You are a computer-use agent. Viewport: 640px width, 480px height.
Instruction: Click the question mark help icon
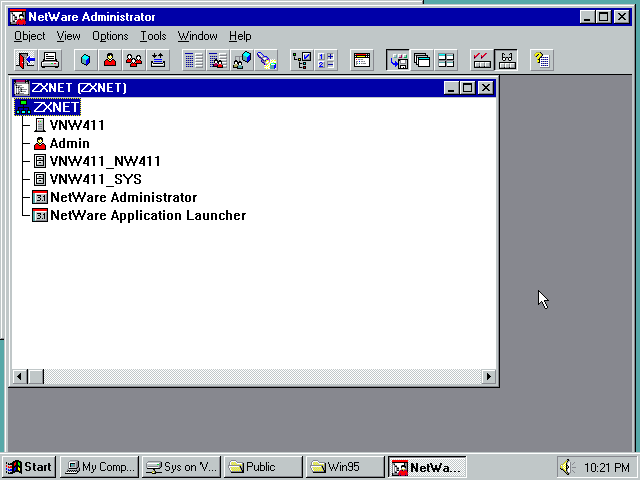[542, 60]
